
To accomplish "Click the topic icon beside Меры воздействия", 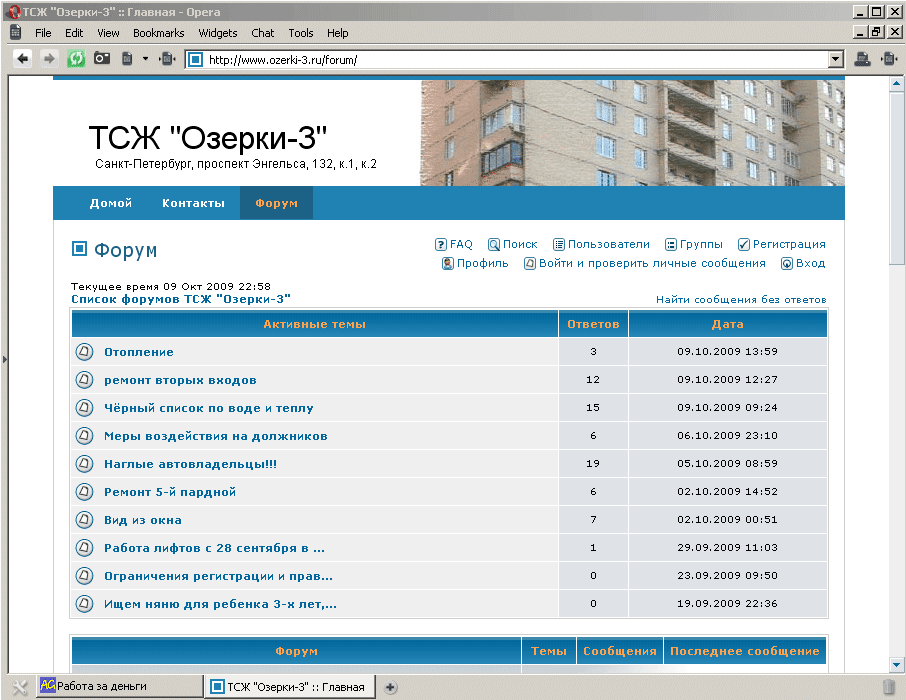I will (x=84, y=436).
